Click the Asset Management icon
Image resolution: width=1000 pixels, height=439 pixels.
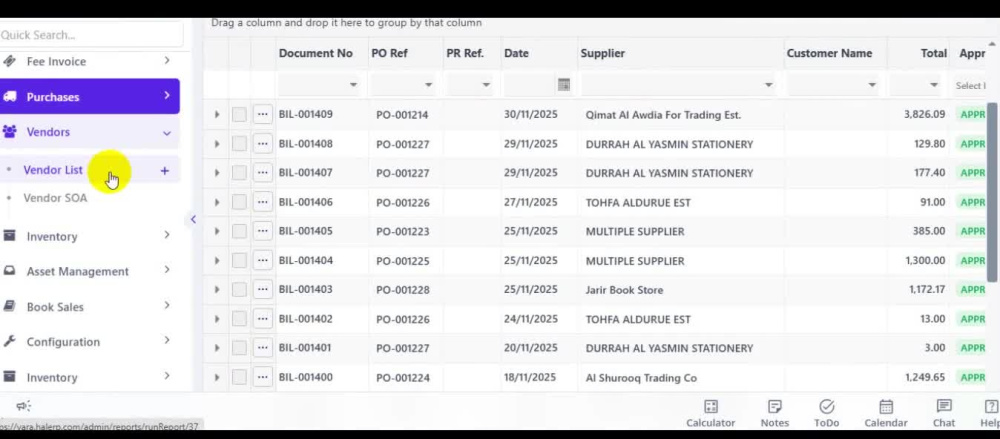[10, 271]
